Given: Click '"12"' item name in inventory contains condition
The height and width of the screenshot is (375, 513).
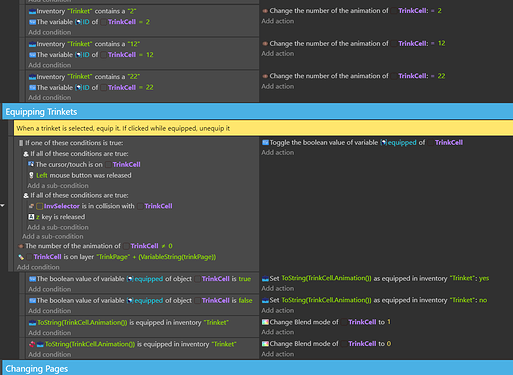Looking at the screenshot, I should coord(133,44).
